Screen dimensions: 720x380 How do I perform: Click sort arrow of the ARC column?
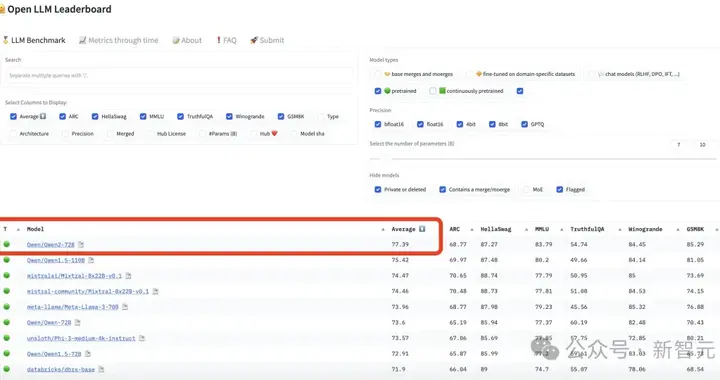[x=472, y=229]
